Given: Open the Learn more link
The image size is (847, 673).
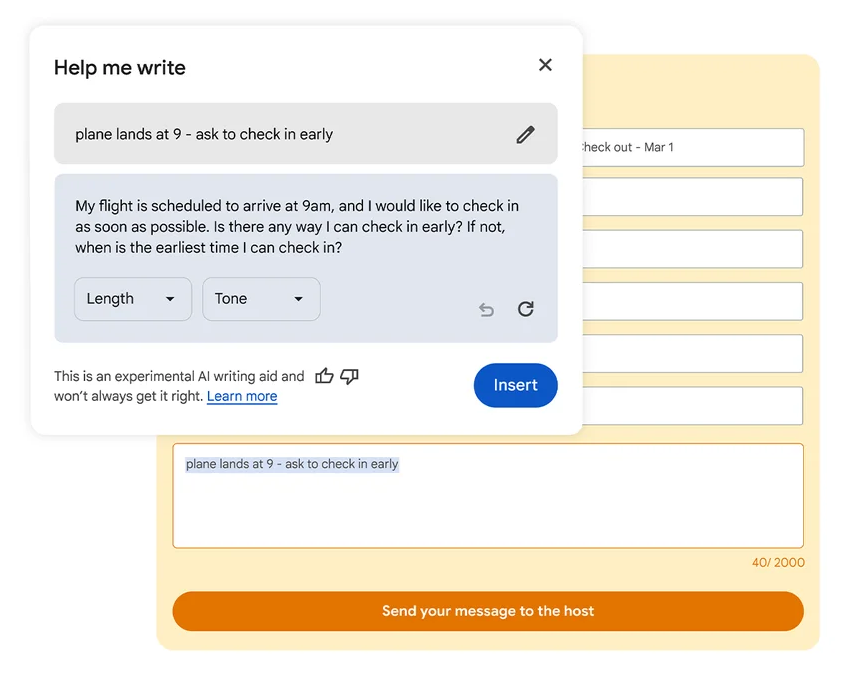Looking at the screenshot, I should [242, 396].
